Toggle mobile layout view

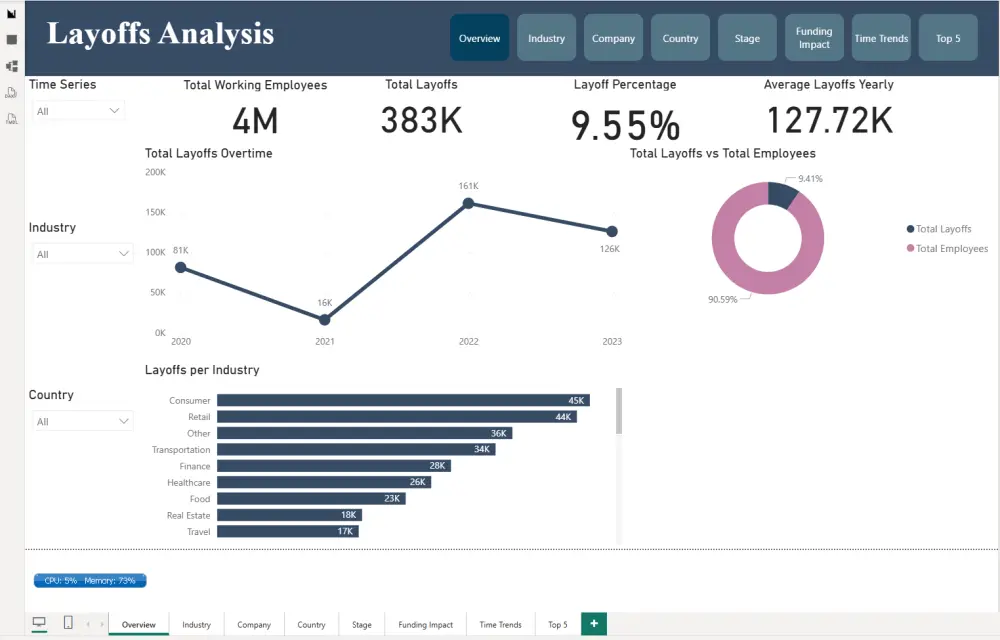pos(67,622)
